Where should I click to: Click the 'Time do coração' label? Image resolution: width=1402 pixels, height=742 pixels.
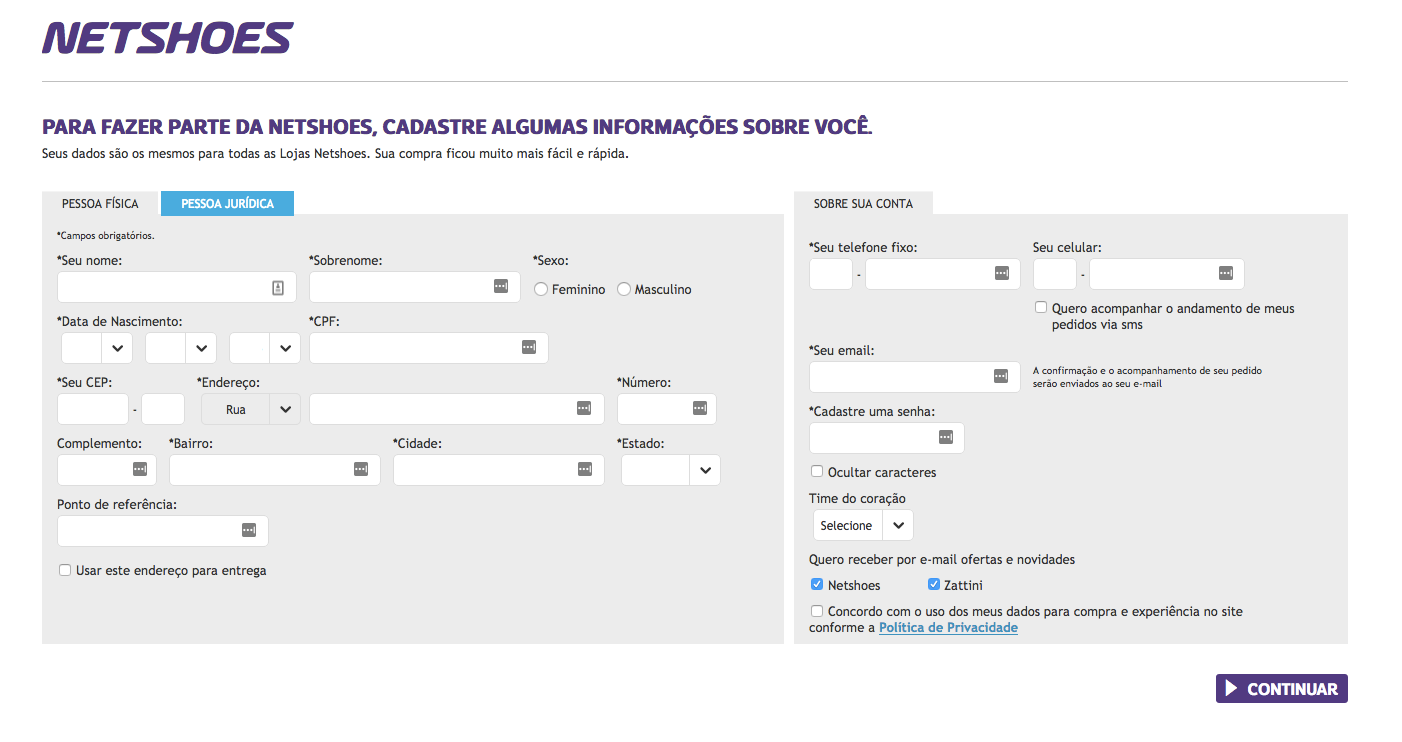point(858,498)
